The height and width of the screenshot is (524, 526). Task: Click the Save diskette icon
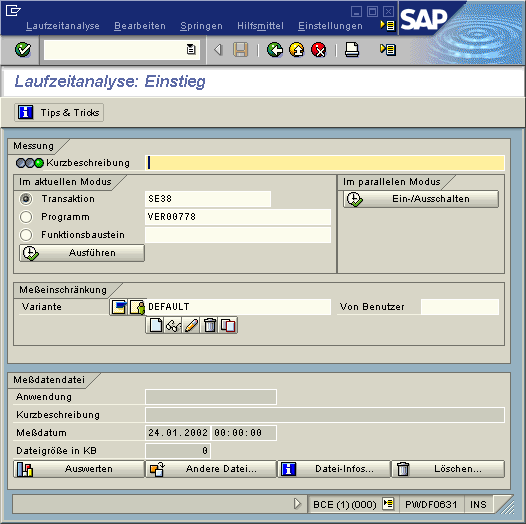click(x=241, y=50)
